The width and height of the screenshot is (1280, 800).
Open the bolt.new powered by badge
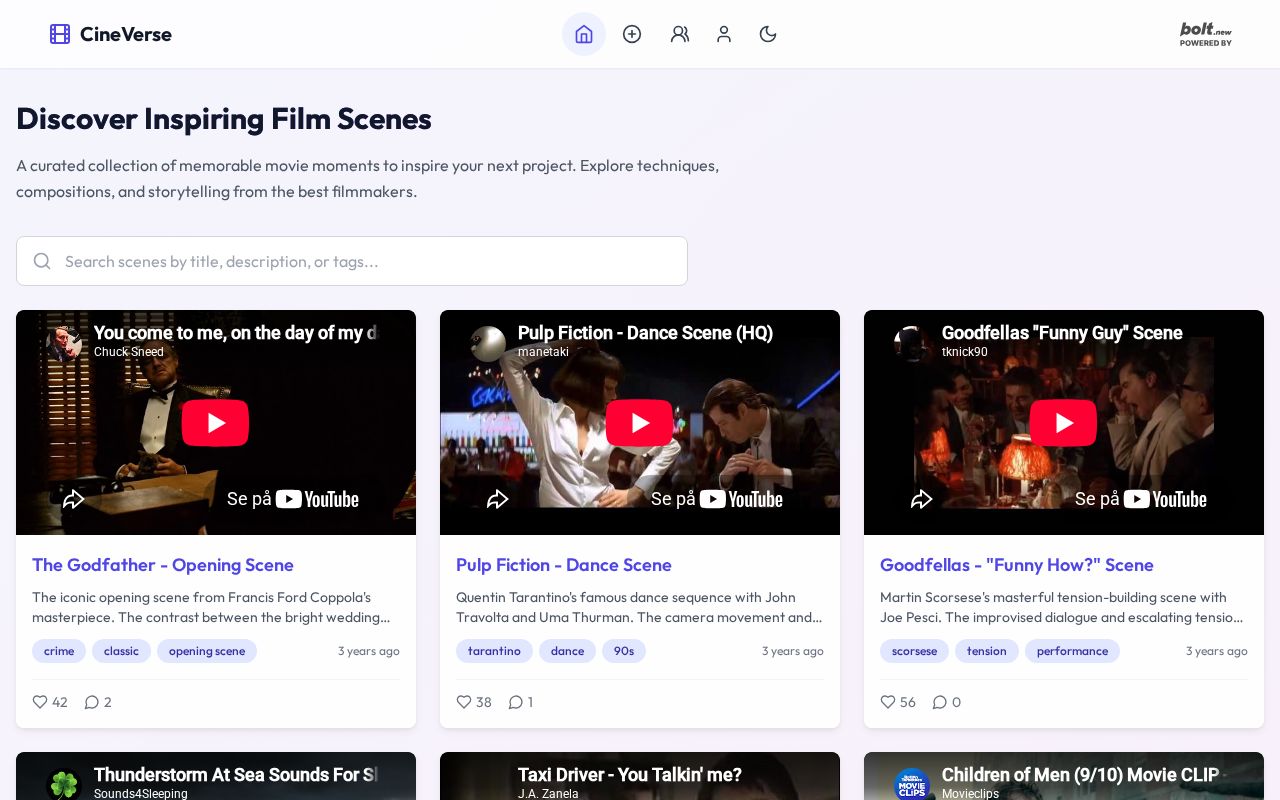pyautogui.click(x=1205, y=34)
